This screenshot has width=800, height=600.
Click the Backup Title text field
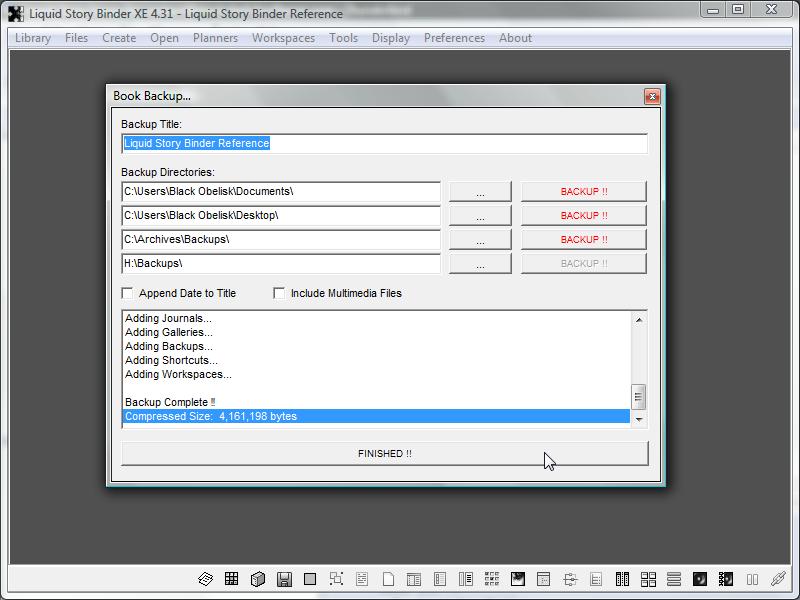(384, 143)
